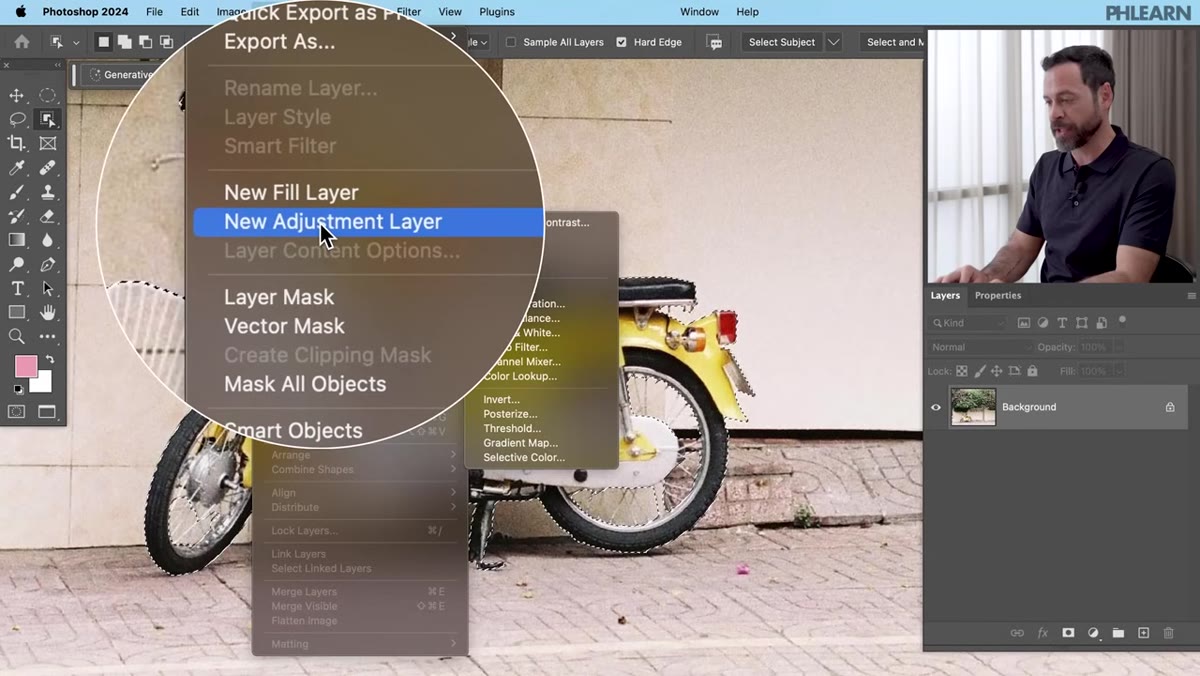Select the Dodge tool
1200x676 pixels.
[x=17, y=264]
